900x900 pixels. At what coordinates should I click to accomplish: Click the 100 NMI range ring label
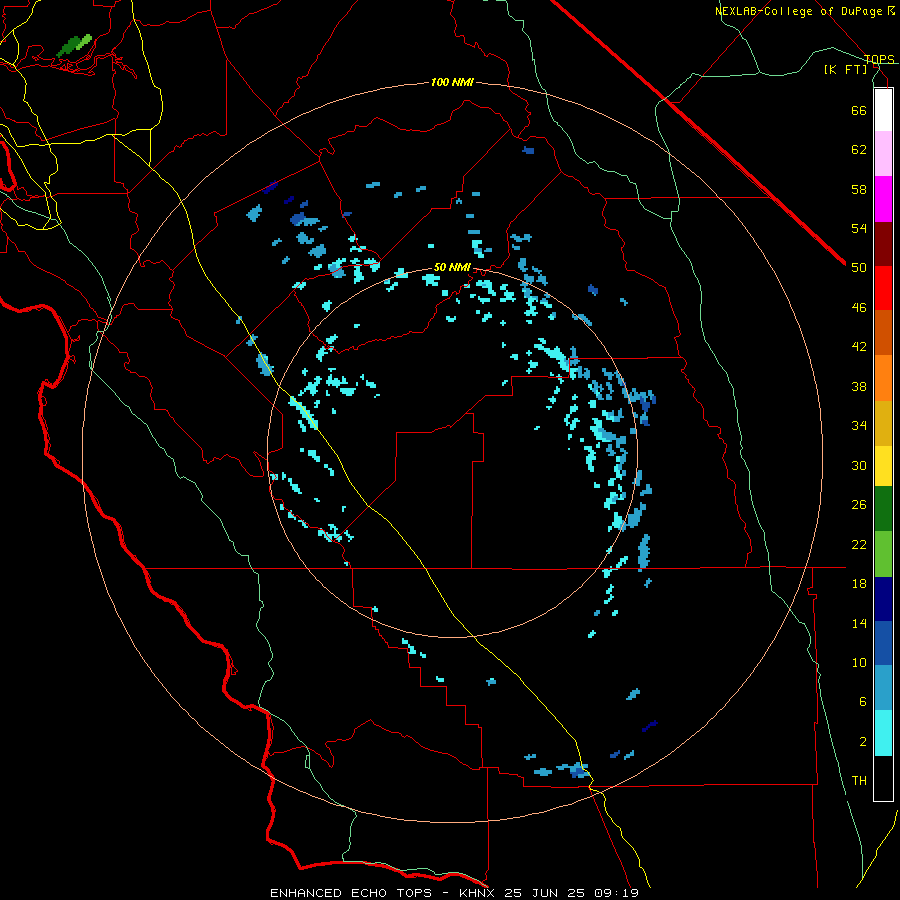click(452, 83)
